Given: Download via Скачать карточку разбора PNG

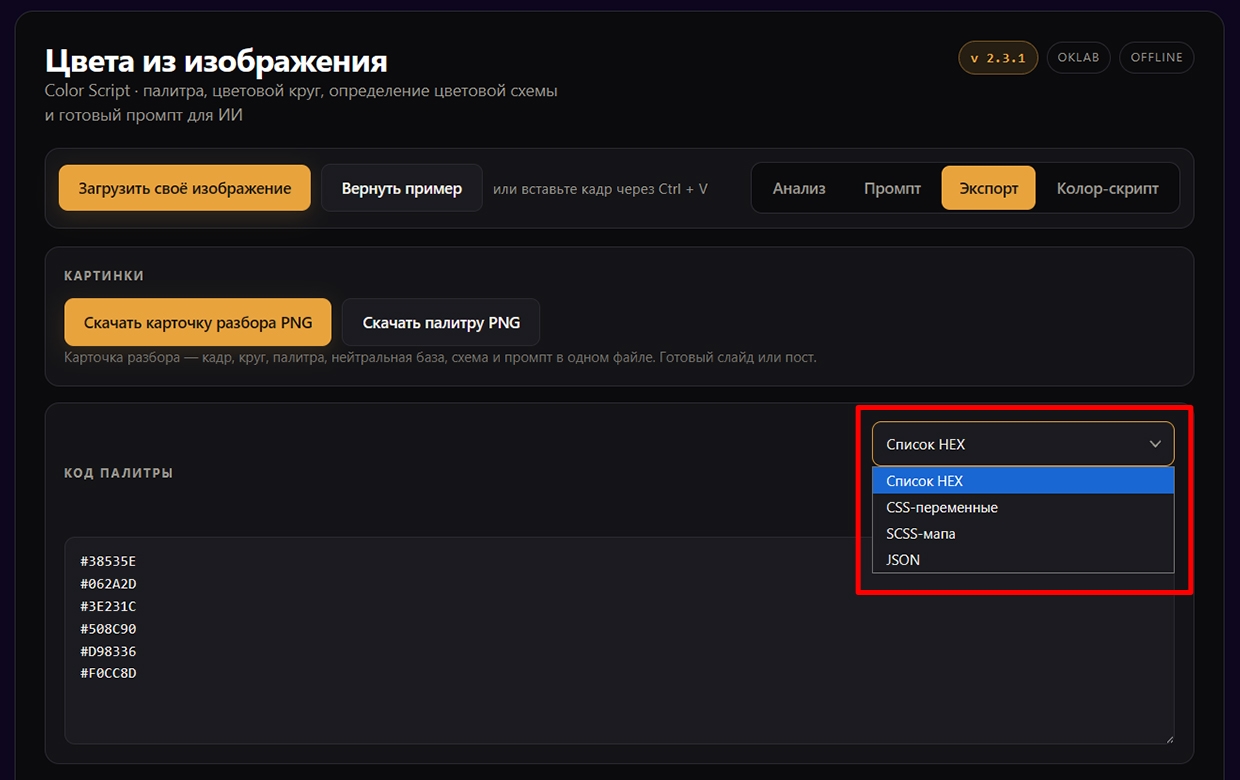Looking at the screenshot, I should (198, 322).
